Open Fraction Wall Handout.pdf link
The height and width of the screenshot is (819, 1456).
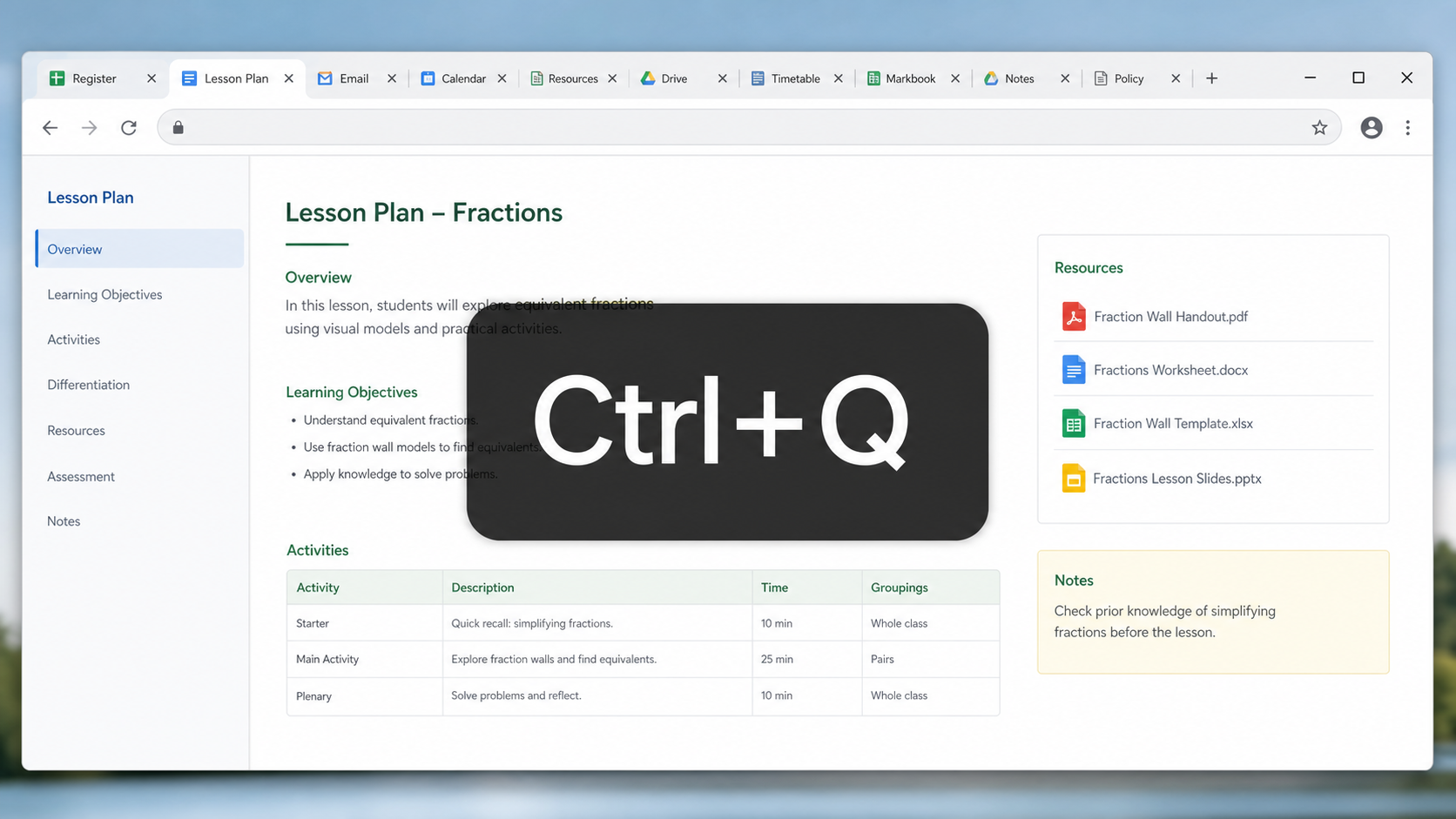coord(1170,317)
